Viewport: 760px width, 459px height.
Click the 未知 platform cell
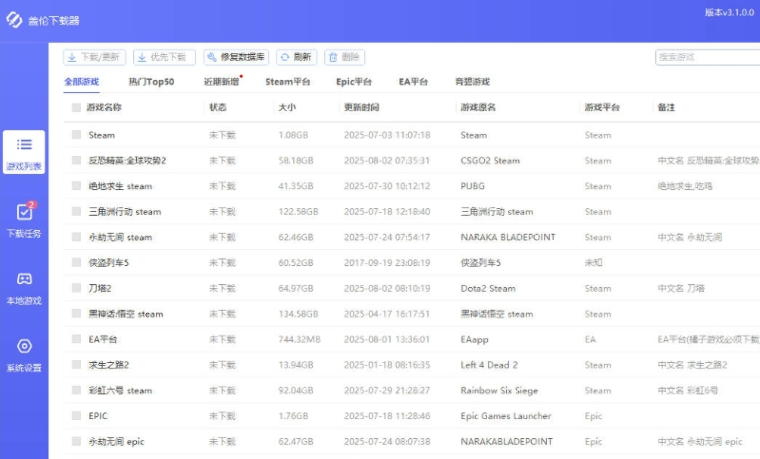coord(593,263)
